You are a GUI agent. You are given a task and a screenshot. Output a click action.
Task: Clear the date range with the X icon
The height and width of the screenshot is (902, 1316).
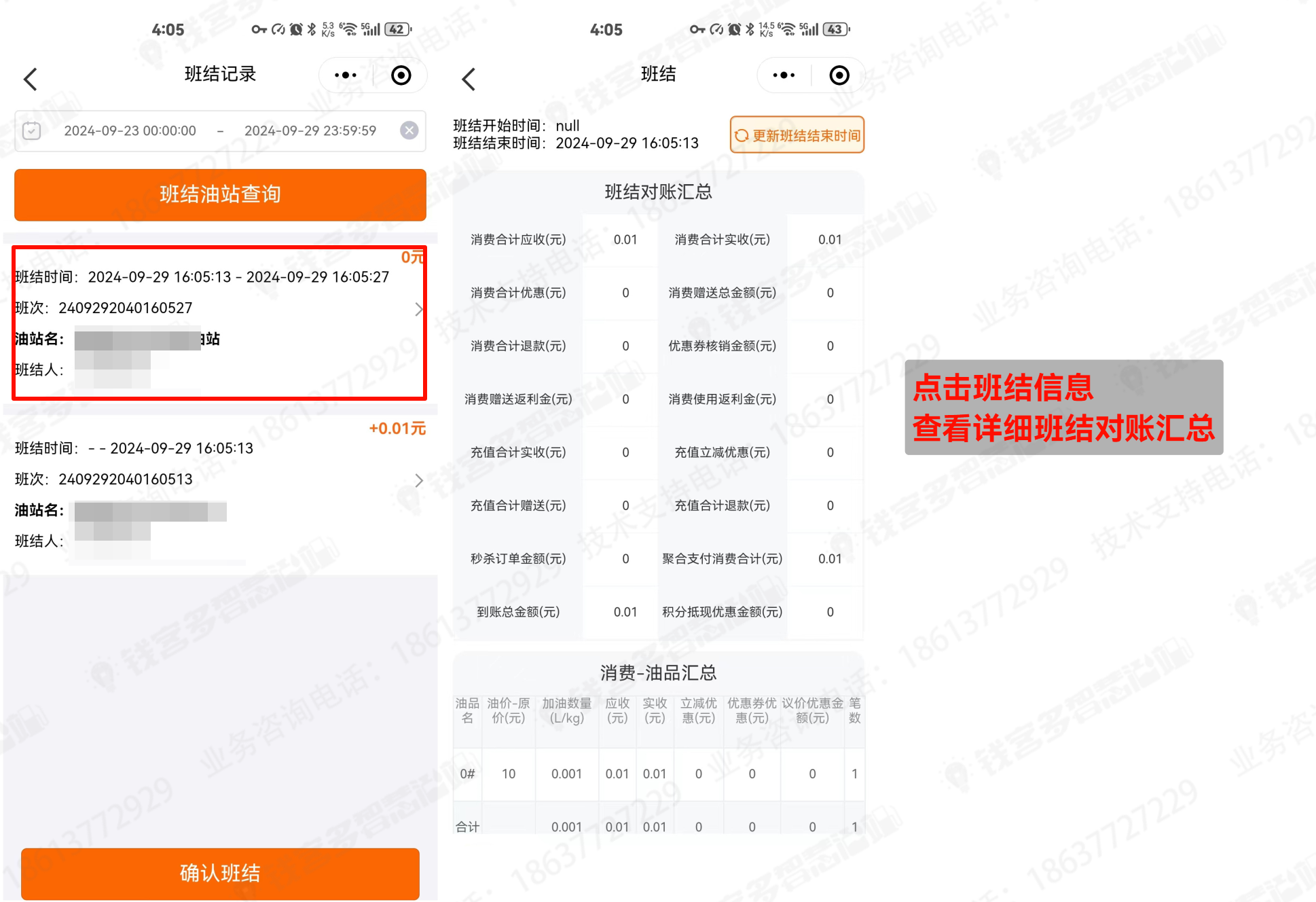coord(409,130)
